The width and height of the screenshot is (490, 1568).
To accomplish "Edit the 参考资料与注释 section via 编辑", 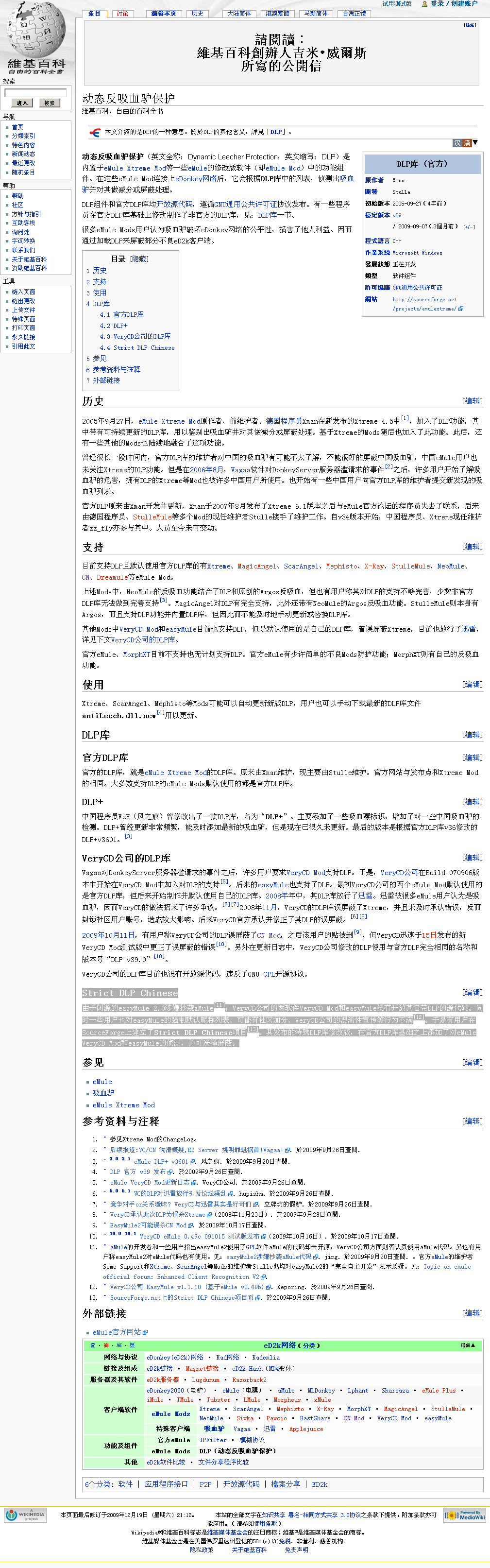I will point(472,1120).
